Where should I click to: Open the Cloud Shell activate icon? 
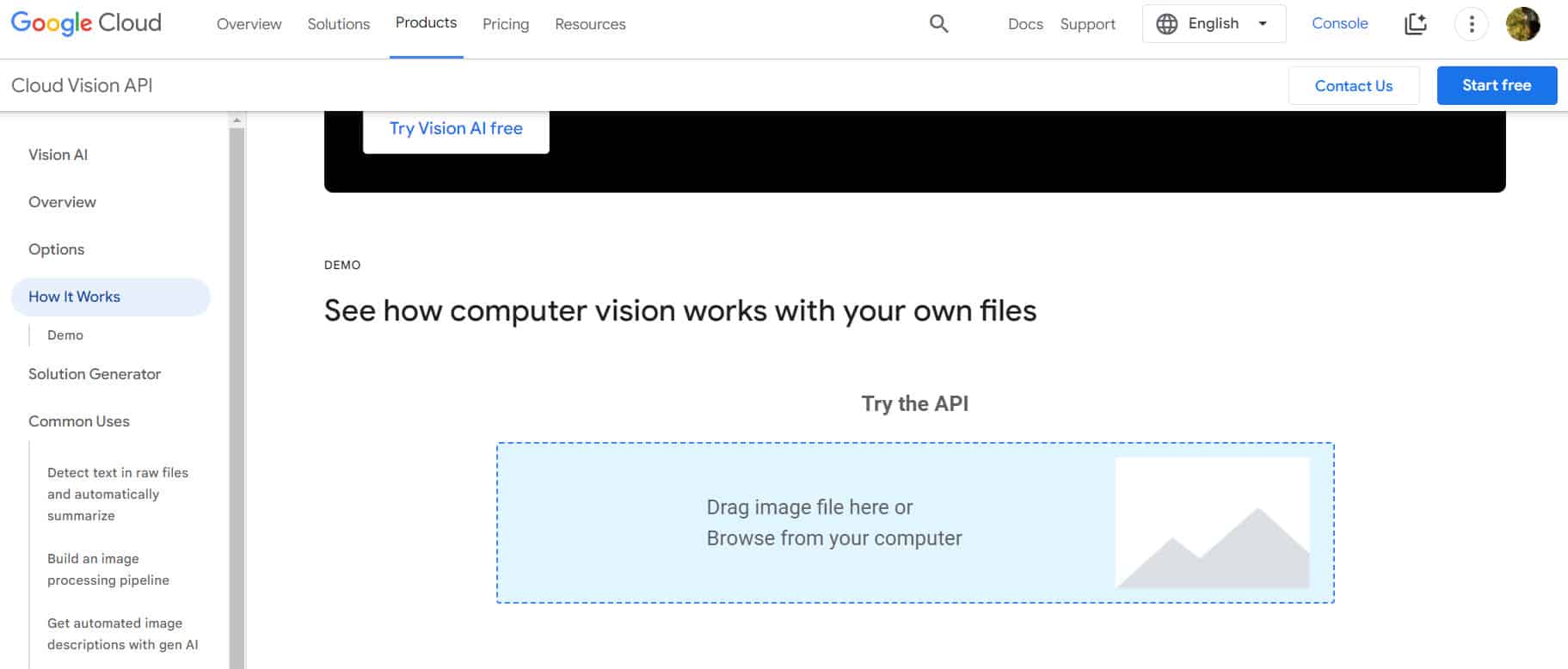pyautogui.click(x=1416, y=24)
